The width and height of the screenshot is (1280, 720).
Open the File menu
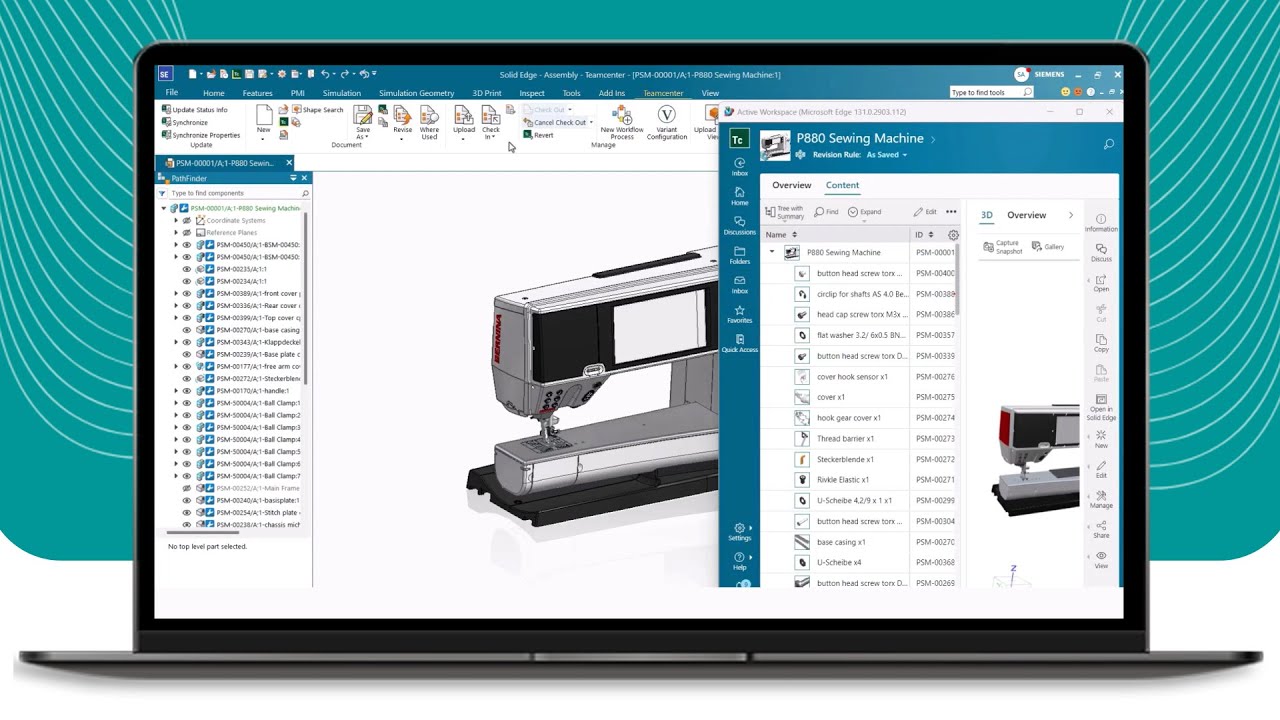tap(172, 92)
